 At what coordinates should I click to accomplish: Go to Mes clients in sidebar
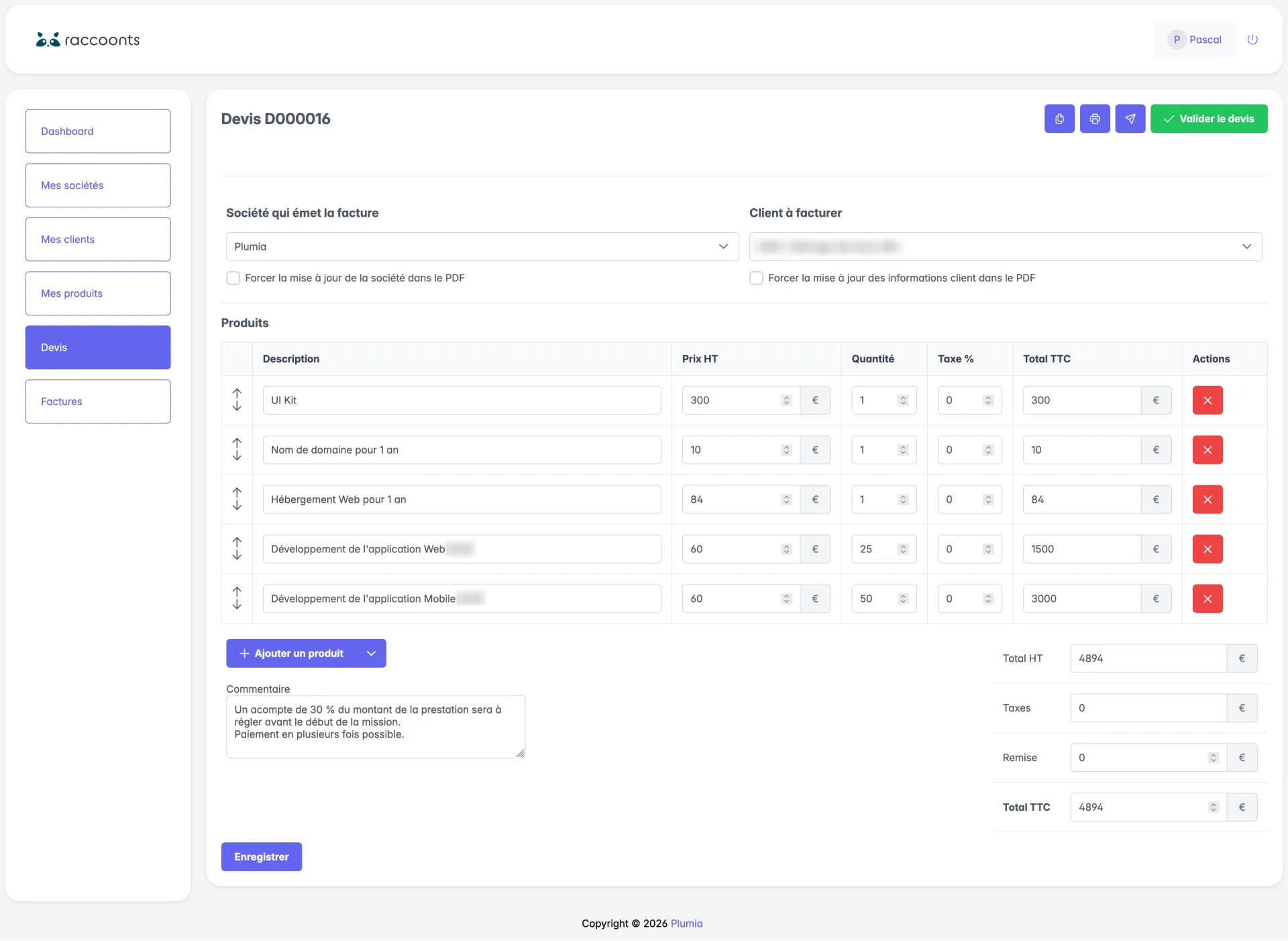tap(98, 239)
